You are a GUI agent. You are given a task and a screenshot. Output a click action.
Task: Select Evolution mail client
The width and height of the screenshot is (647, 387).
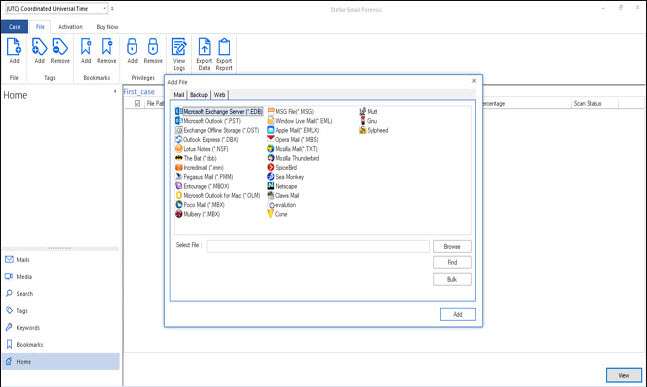pyautogui.click(x=282, y=205)
